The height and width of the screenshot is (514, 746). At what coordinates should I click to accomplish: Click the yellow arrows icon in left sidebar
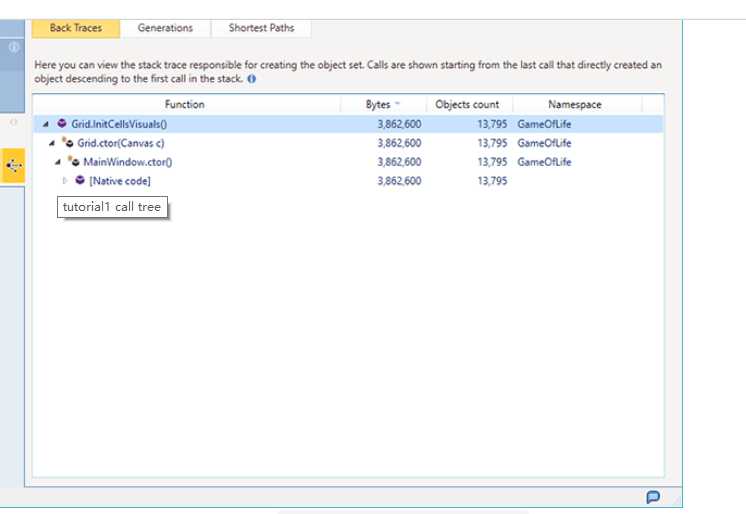13,166
